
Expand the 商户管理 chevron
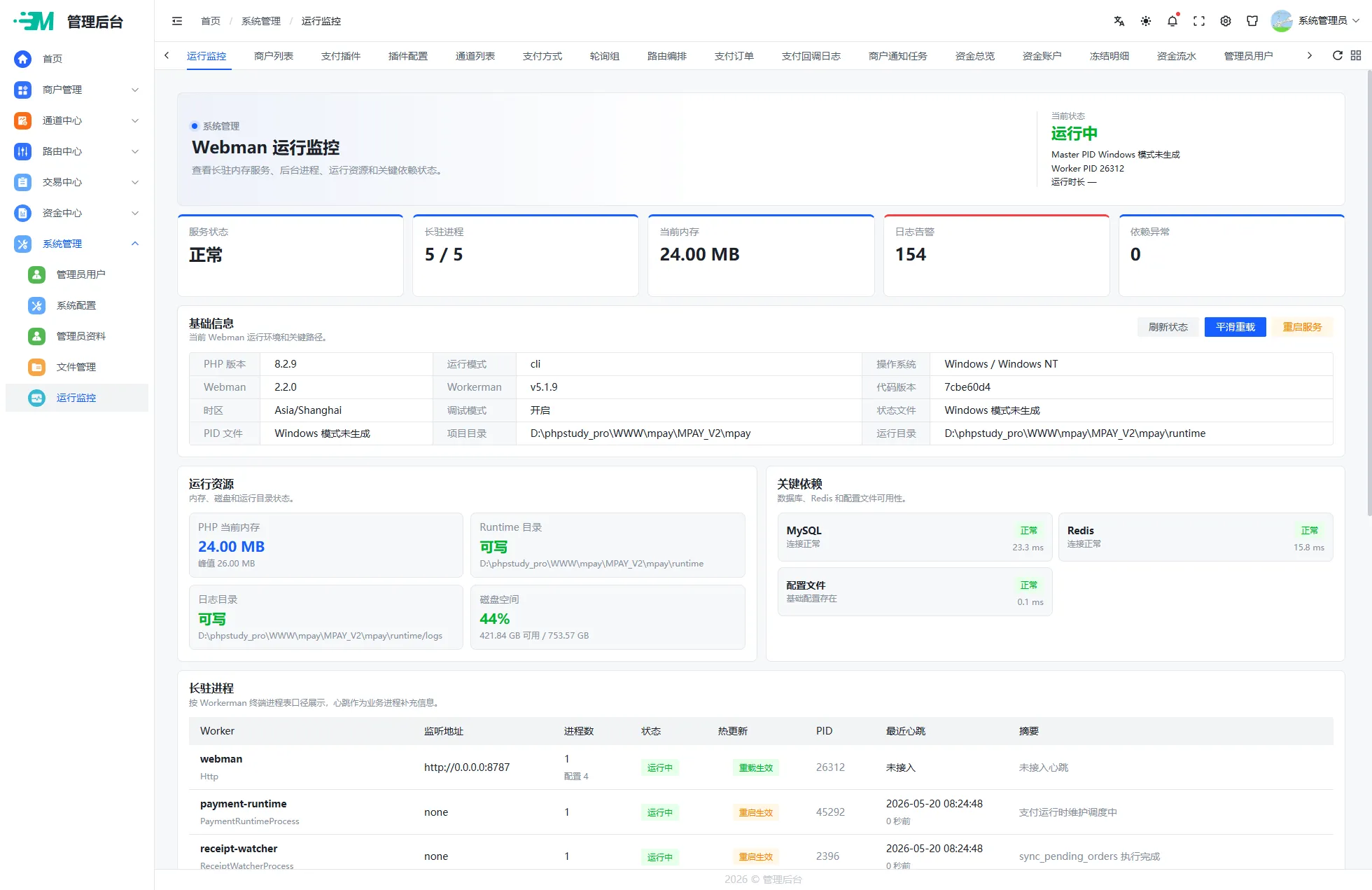135,90
